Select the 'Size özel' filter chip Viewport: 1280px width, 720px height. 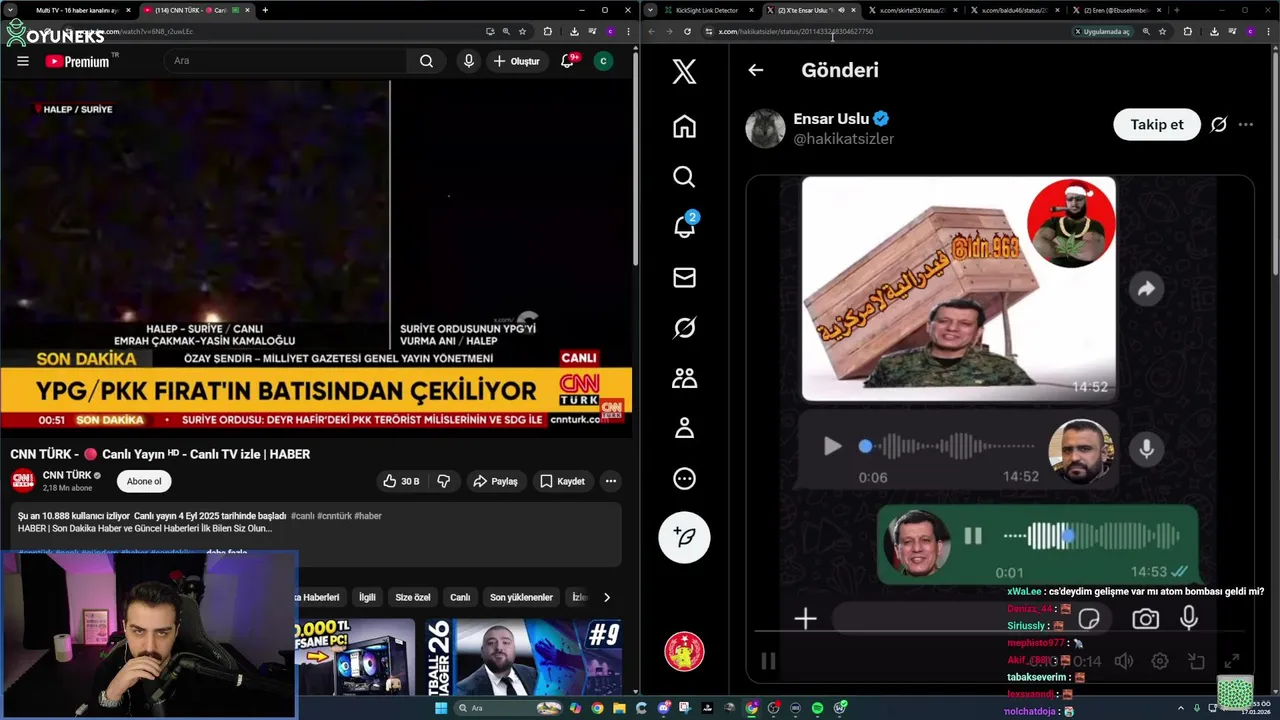(x=412, y=597)
